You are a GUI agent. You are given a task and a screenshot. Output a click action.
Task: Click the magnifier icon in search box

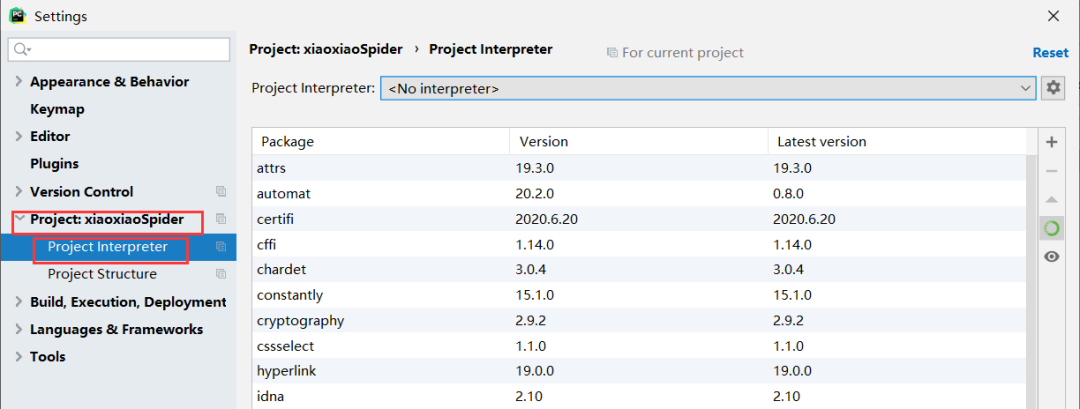(21, 49)
